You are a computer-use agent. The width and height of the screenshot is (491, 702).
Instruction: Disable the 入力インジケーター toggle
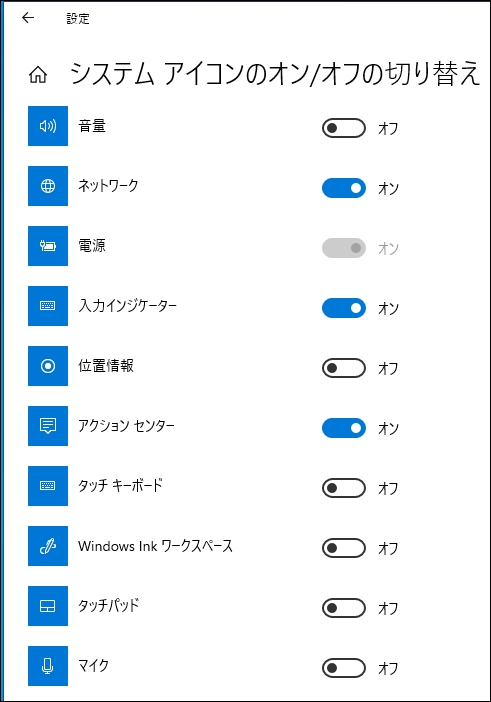(x=344, y=308)
